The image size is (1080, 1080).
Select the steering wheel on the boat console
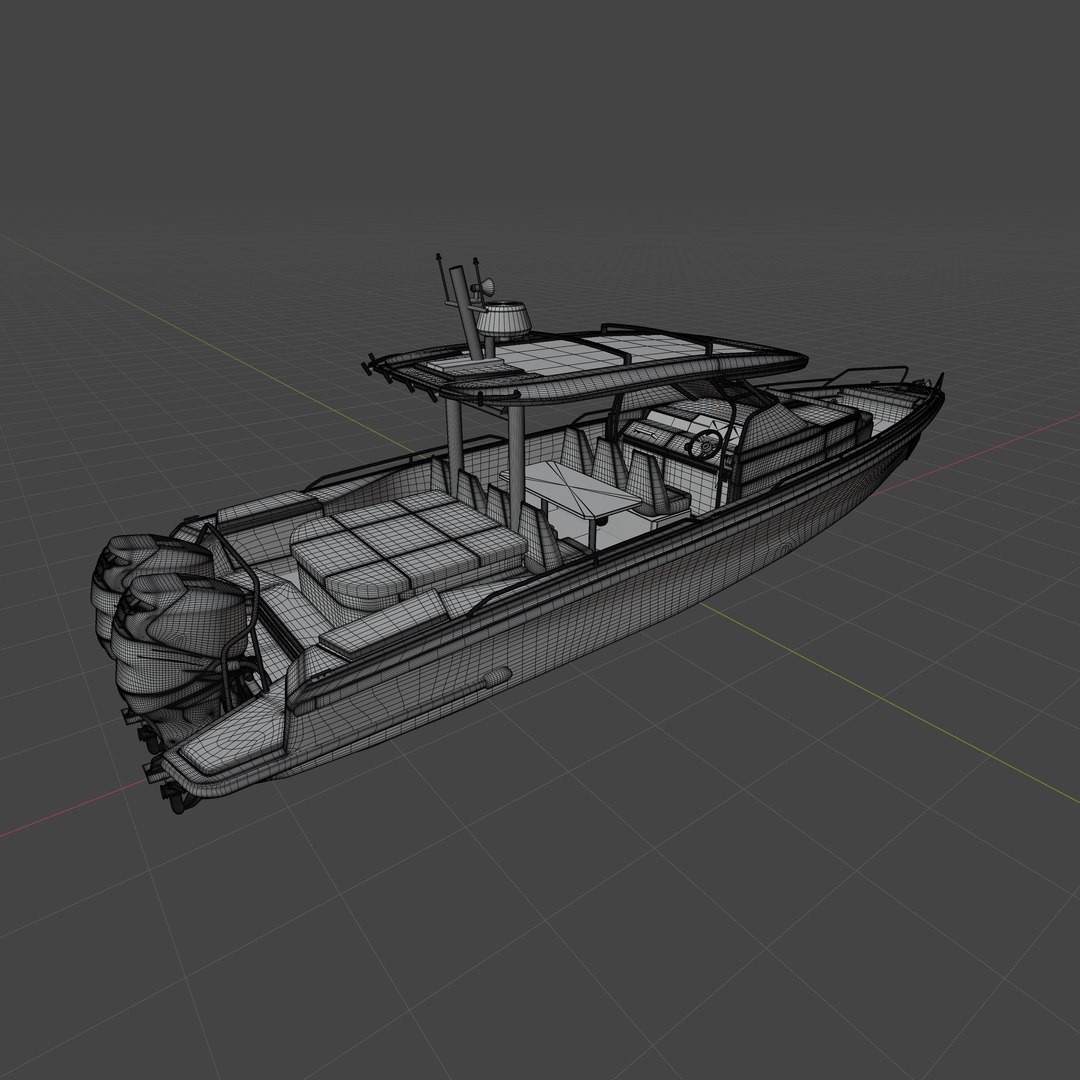pos(704,445)
